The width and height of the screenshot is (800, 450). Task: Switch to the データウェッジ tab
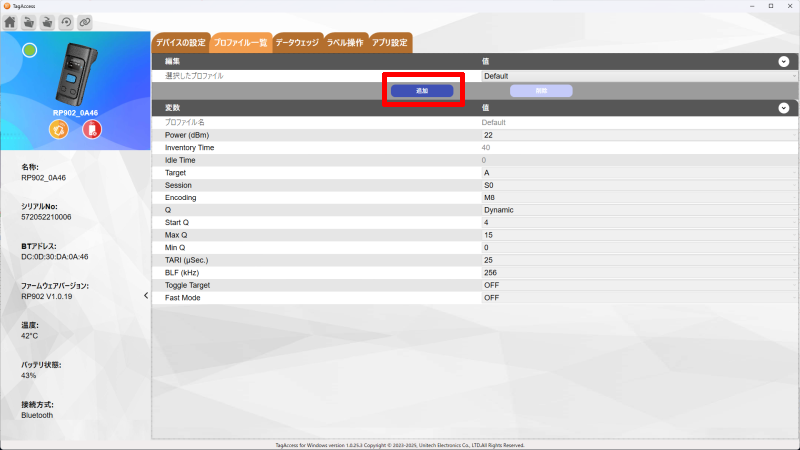pyautogui.click(x=296, y=43)
